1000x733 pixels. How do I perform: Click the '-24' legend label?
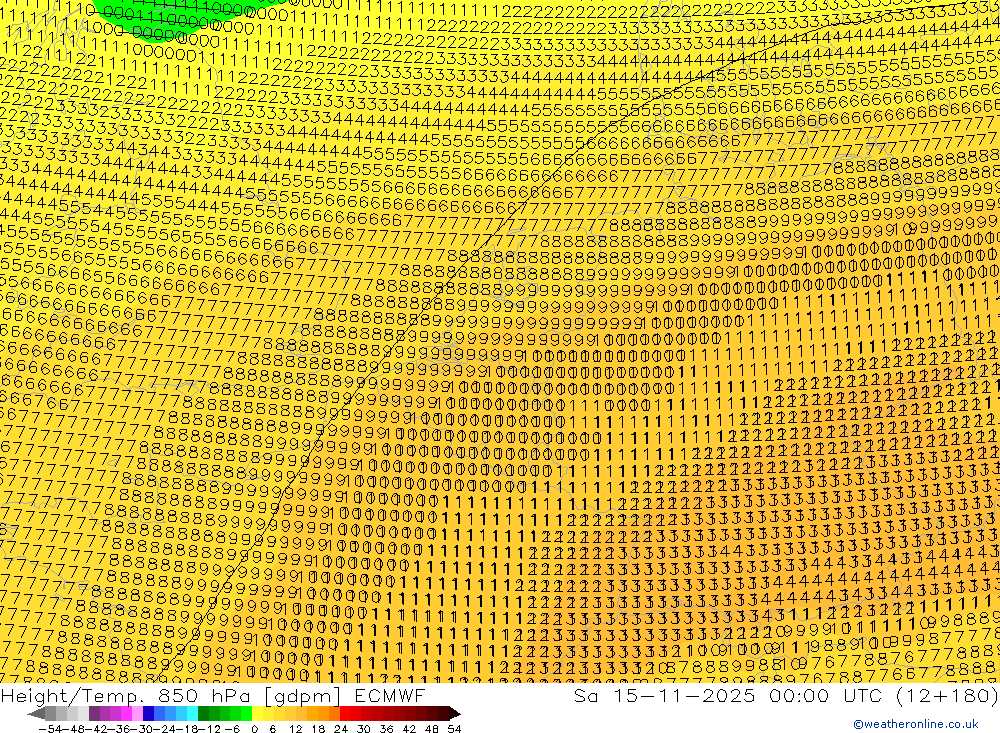pyautogui.click(x=165, y=729)
